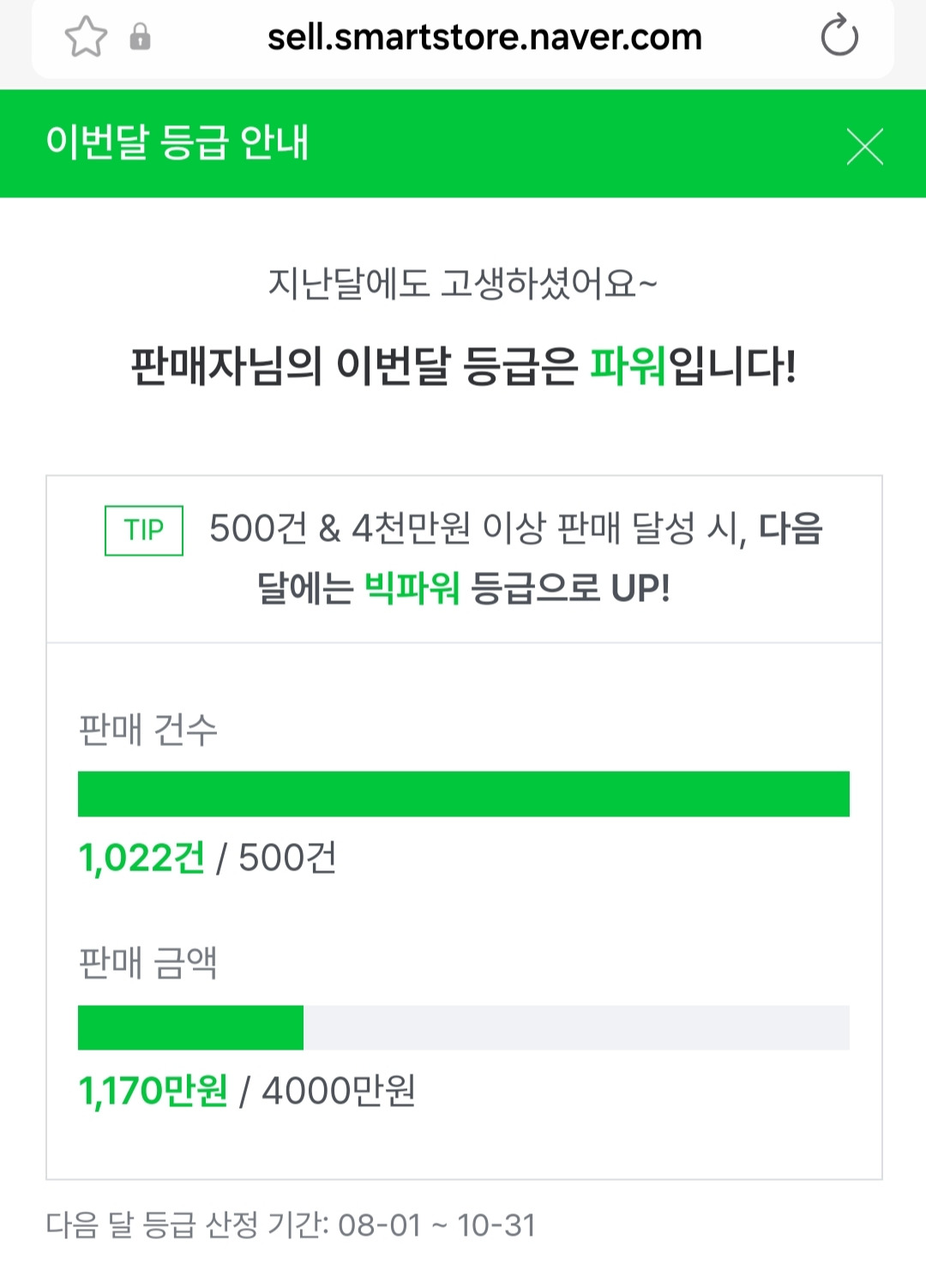Tap the 4000만원 target amount
This screenshot has height=1288, width=926.
coord(339,1092)
